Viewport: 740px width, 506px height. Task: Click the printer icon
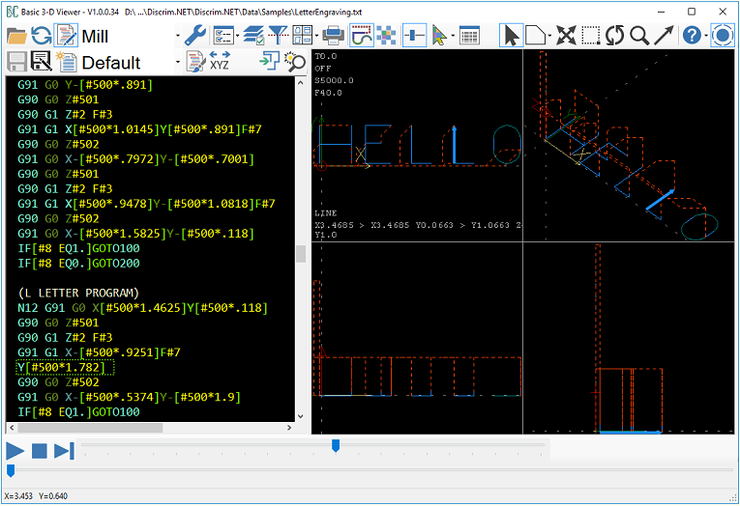pos(333,36)
